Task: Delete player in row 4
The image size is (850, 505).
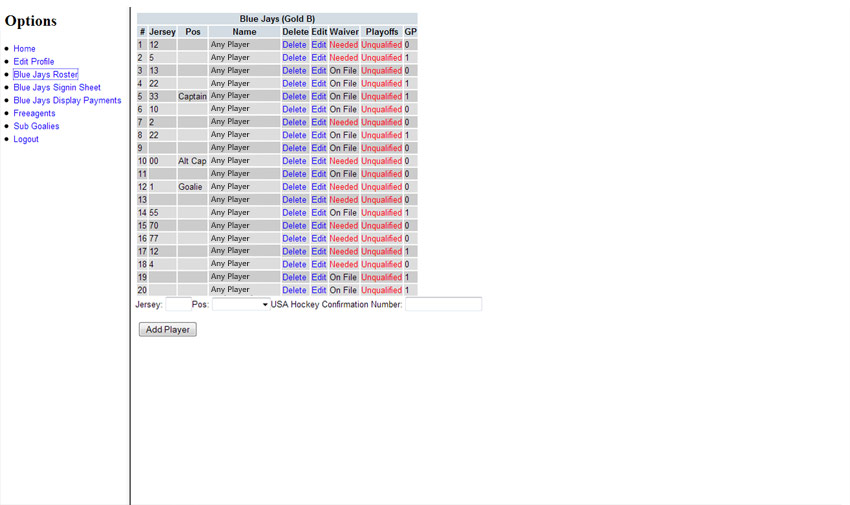Action: click(x=294, y=83)
